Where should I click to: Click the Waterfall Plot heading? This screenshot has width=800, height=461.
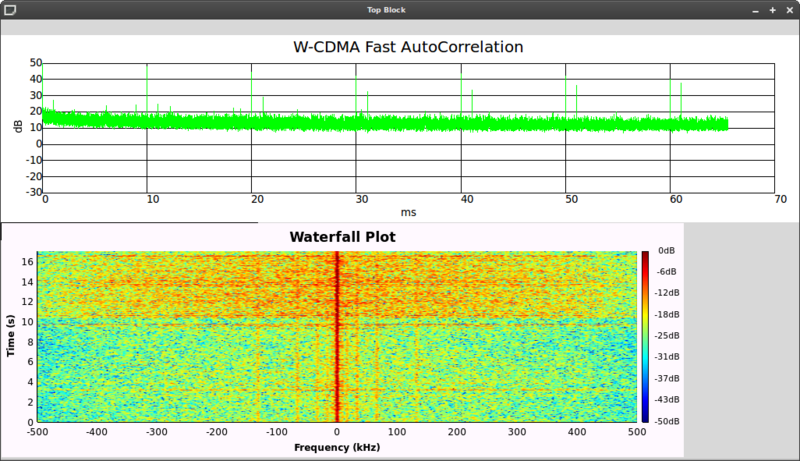342,237
